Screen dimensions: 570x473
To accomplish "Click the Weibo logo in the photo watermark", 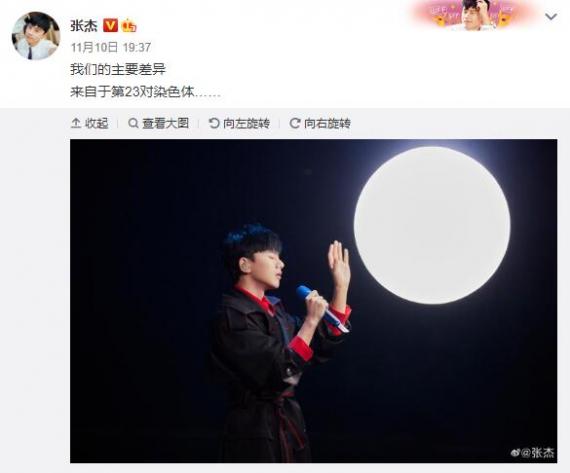I will tap(515, 453).
